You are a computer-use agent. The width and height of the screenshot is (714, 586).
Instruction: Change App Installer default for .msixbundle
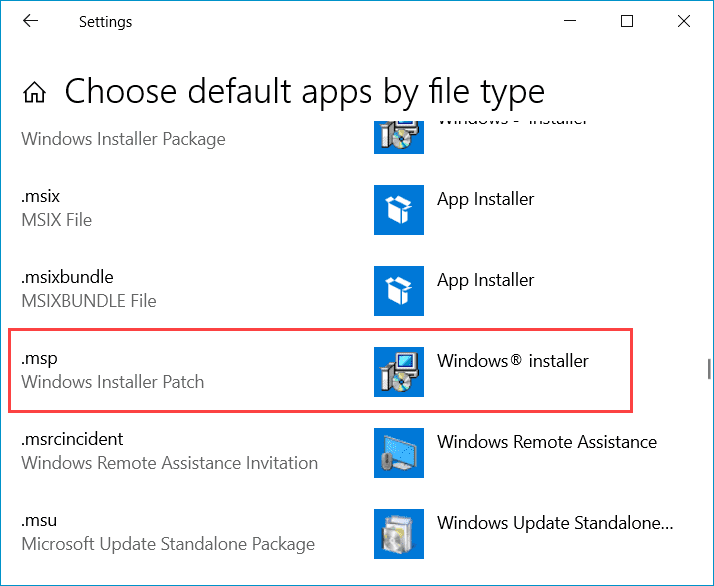click(x=485, y=280)
